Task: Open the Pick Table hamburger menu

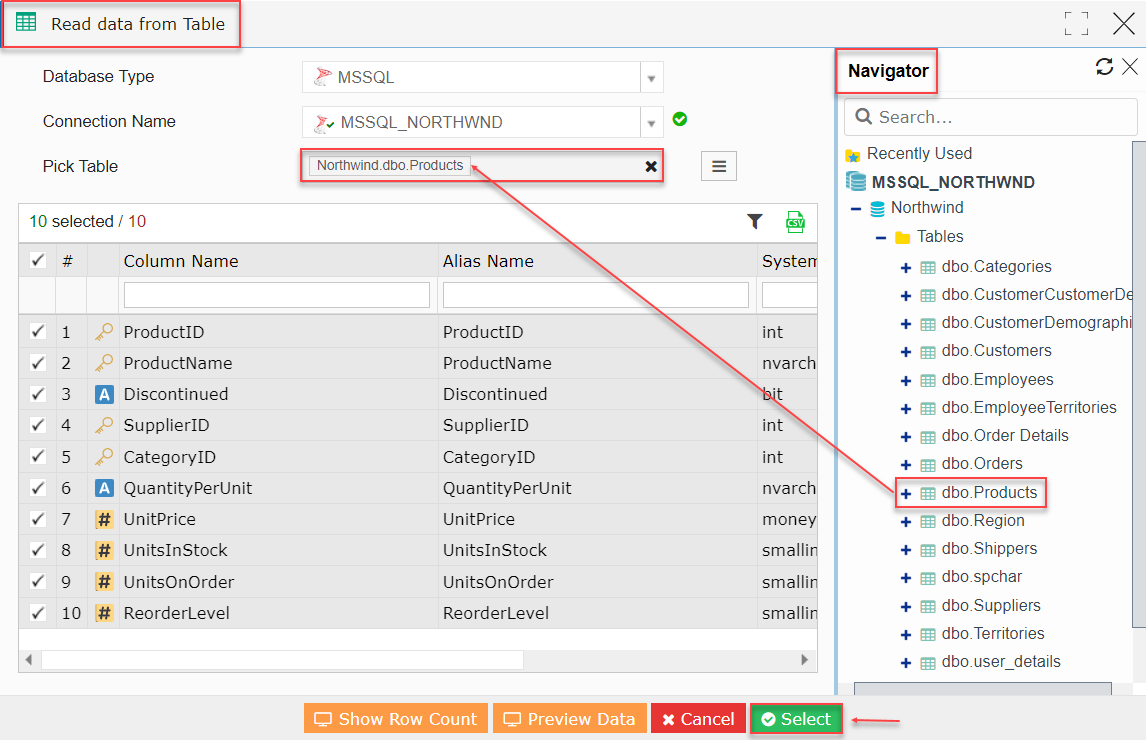Action: 718,166
